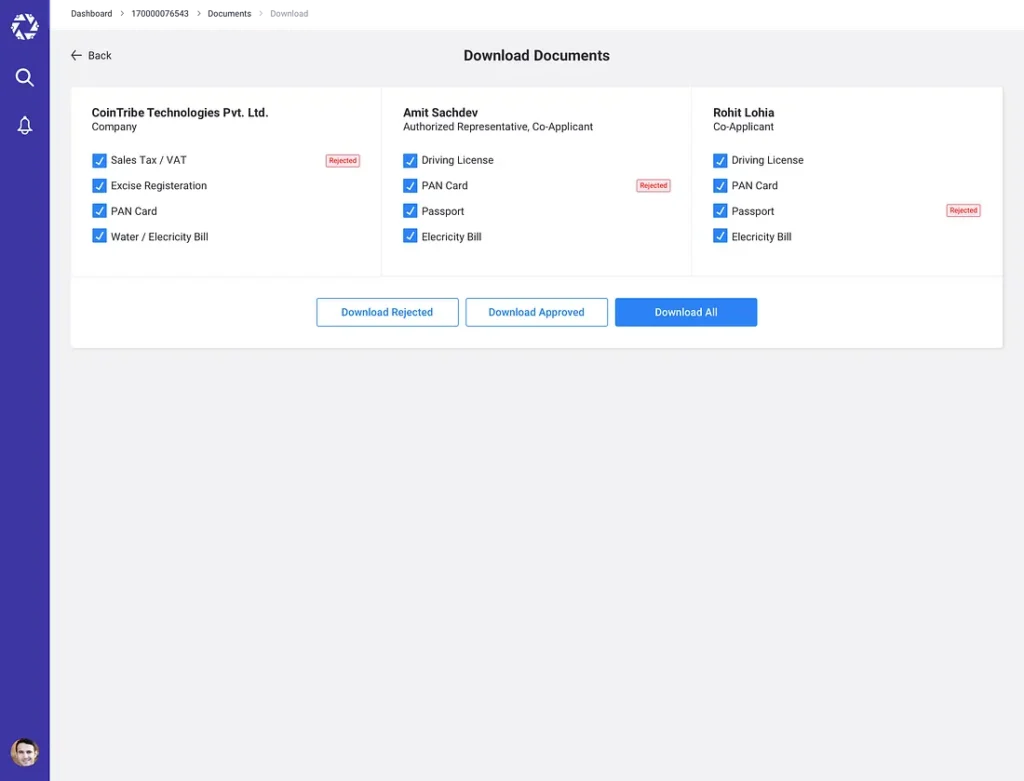Uncheck Amit Sachdev's Passport checkbox
Viewport: 1024px width, 781px height.
pos(410,211)
